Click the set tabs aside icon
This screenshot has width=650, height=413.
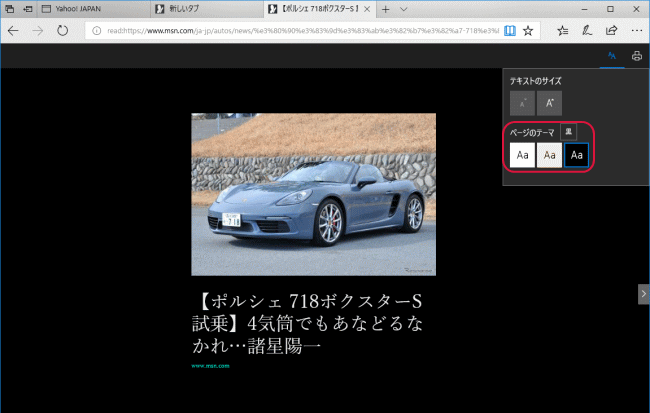[28, 9]
